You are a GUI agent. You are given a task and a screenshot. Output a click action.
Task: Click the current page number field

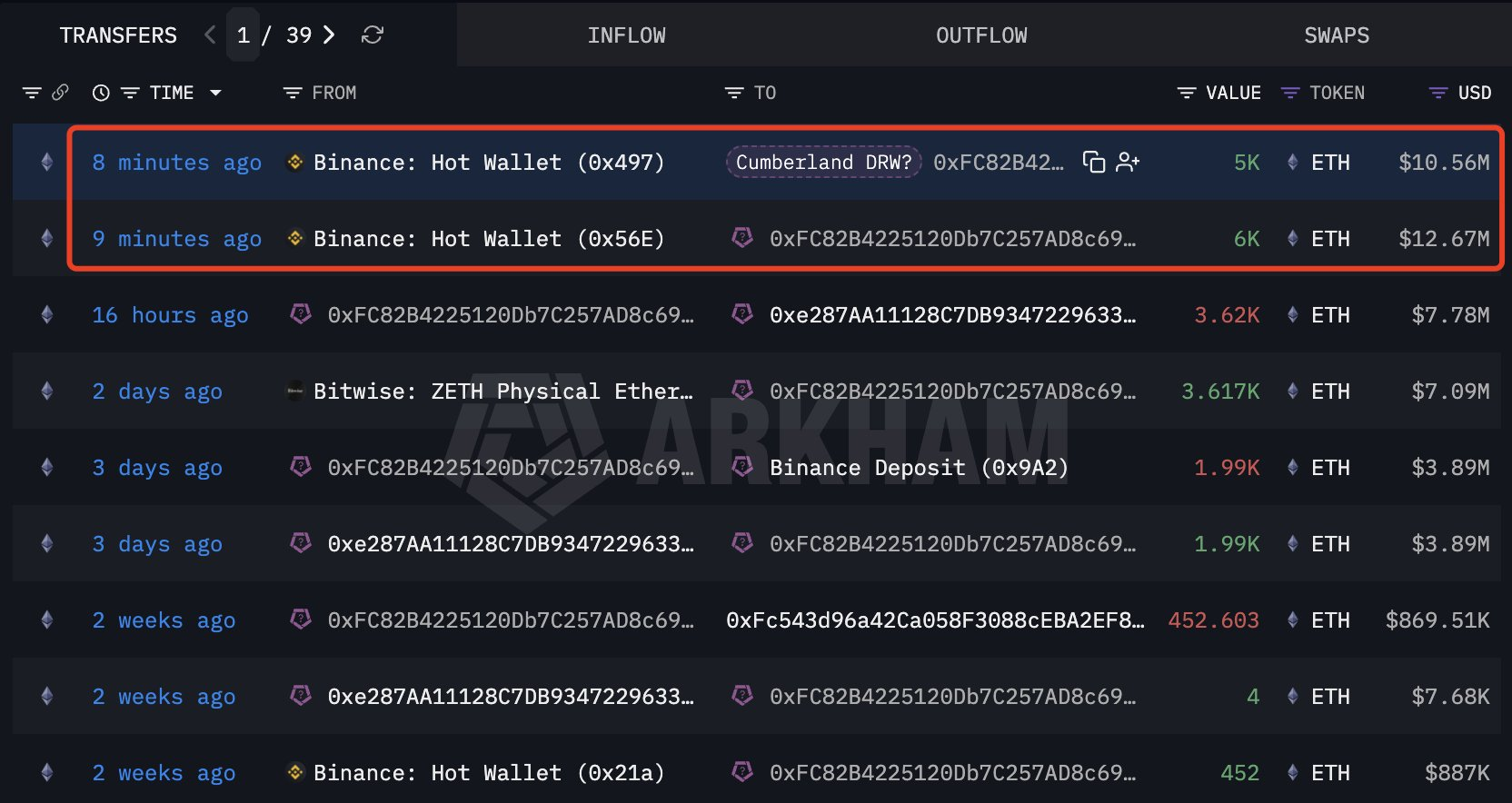244,35
